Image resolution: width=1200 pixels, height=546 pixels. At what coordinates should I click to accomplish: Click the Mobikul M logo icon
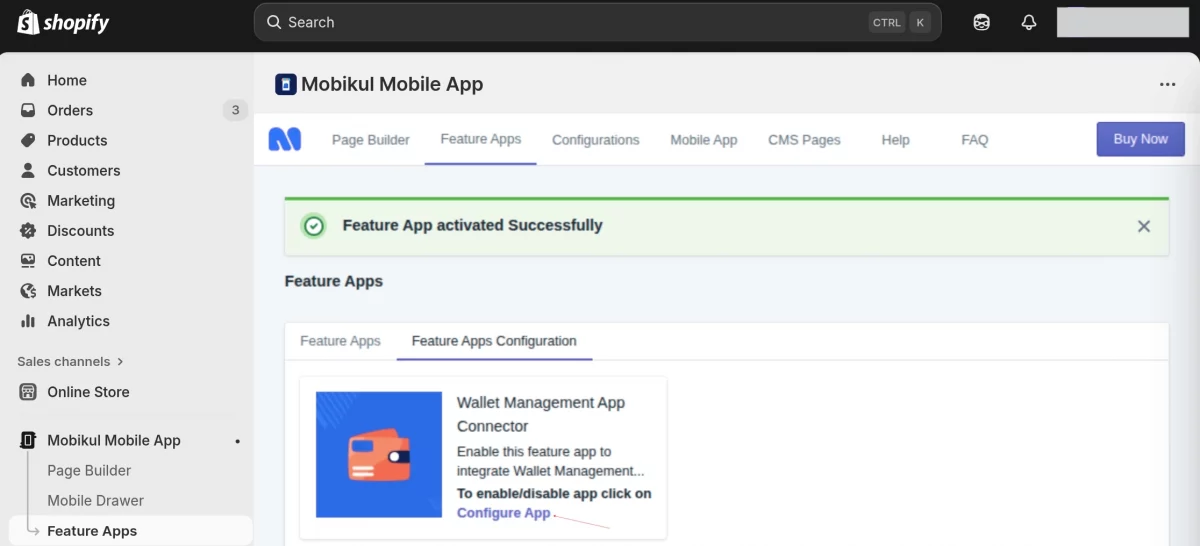point(285,140)
